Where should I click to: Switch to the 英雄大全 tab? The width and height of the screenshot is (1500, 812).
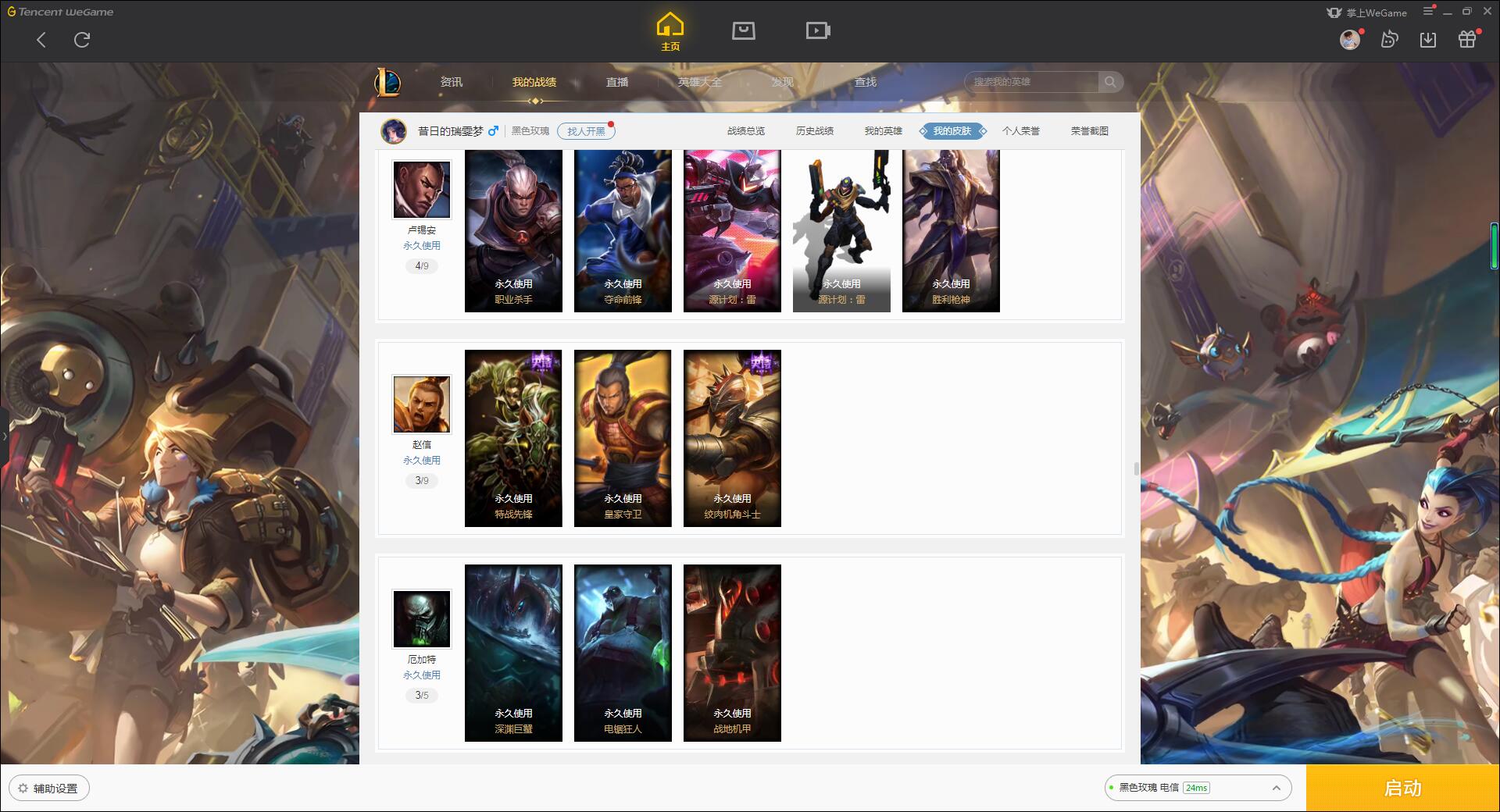coord(700,82)
